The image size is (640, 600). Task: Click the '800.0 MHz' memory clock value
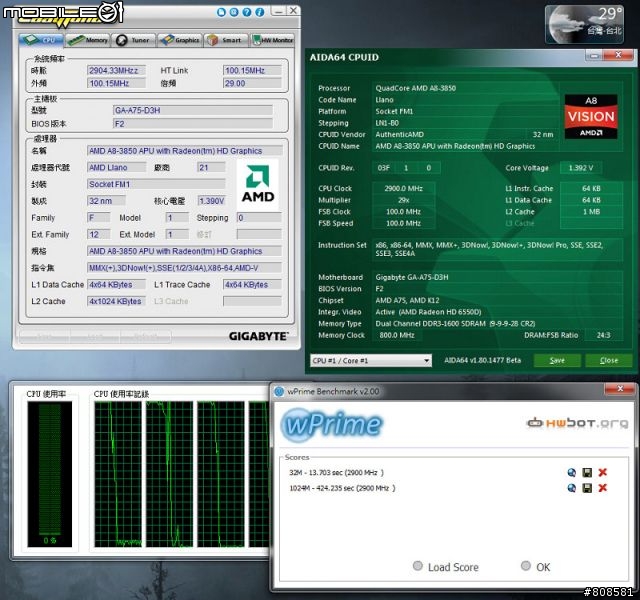pyautogui.click(x=397, y=335)
